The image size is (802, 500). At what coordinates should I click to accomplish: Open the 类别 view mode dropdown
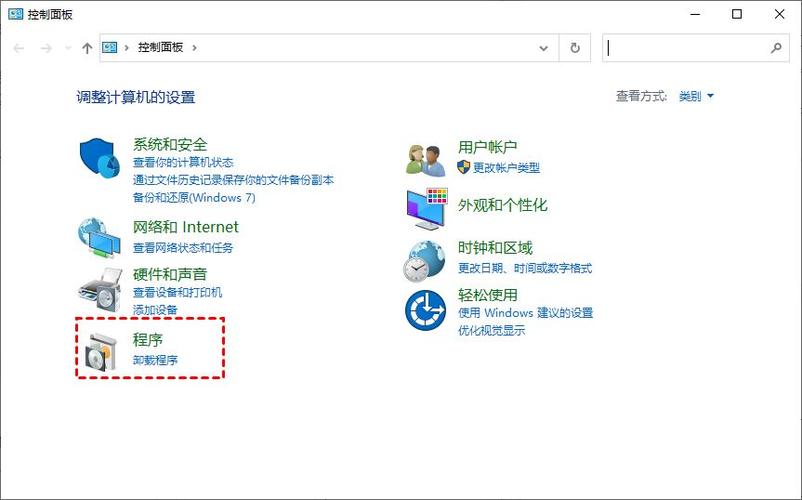point(696,96)
